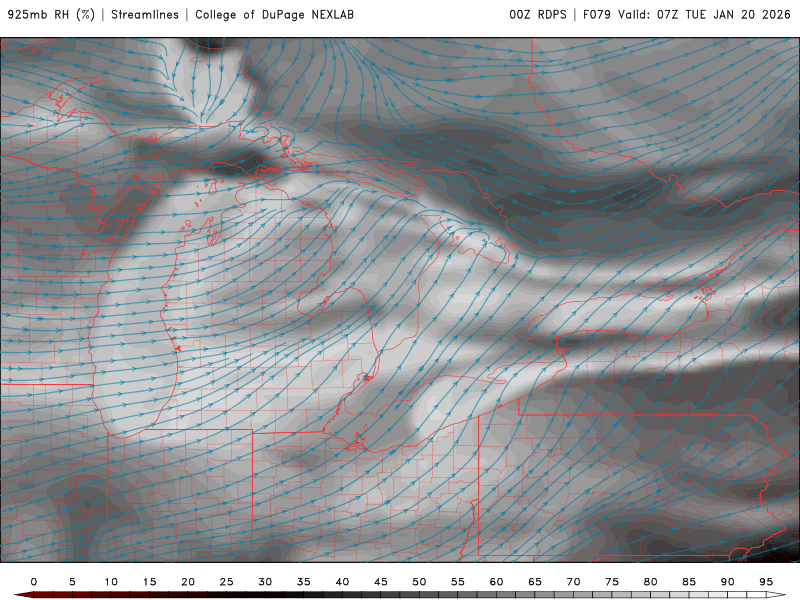Click the '45' value on the color scale

(381, 582)
